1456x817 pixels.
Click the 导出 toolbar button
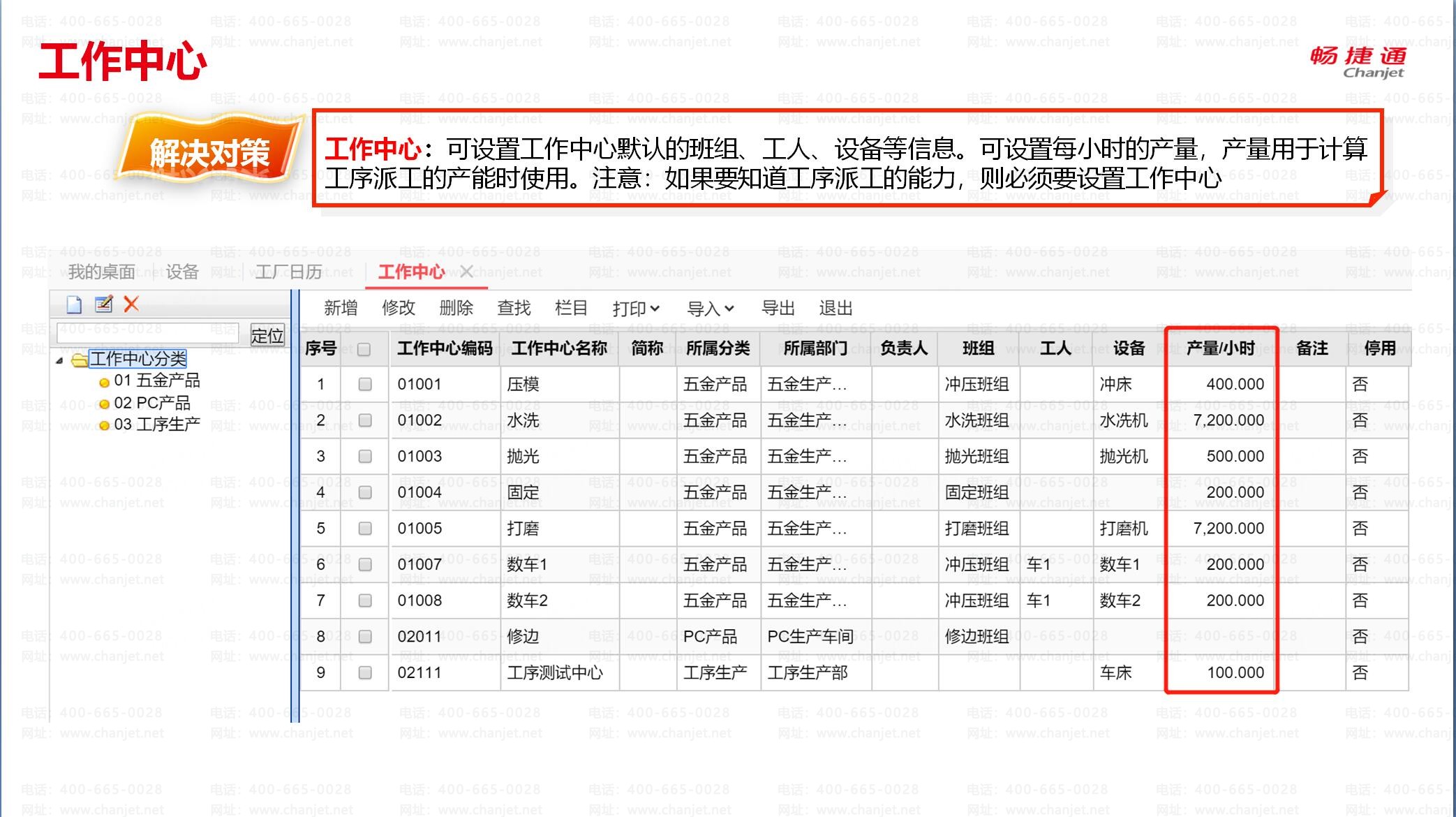point(778,308)
